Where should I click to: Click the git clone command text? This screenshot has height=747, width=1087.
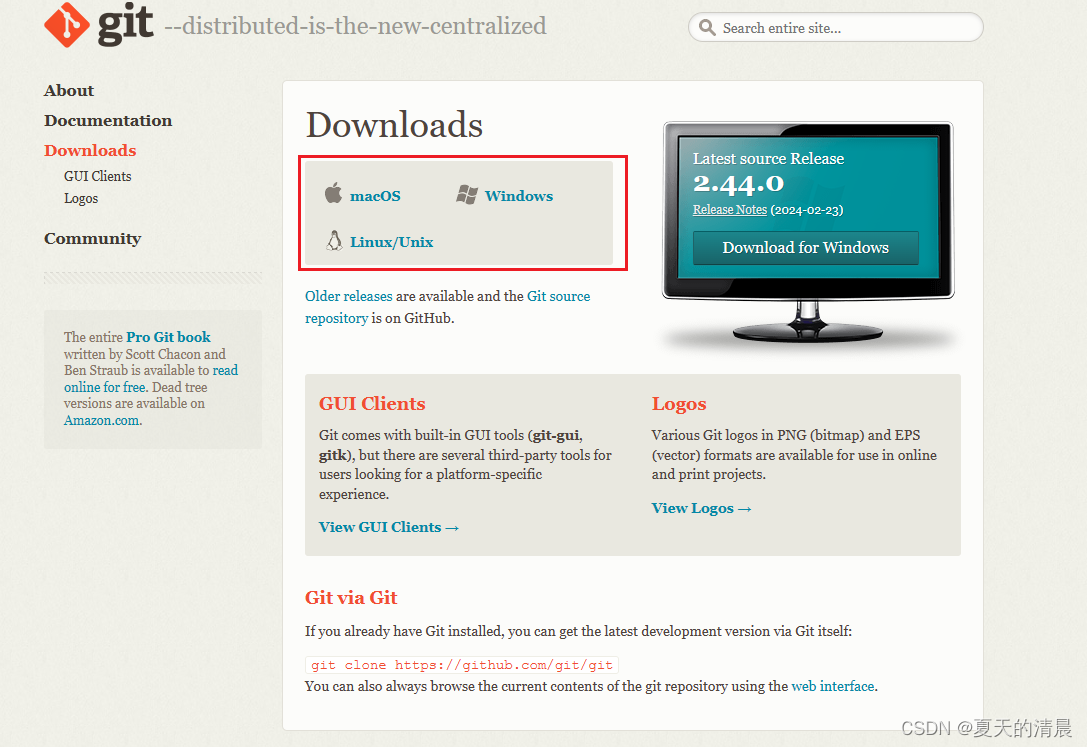point(462,665)
